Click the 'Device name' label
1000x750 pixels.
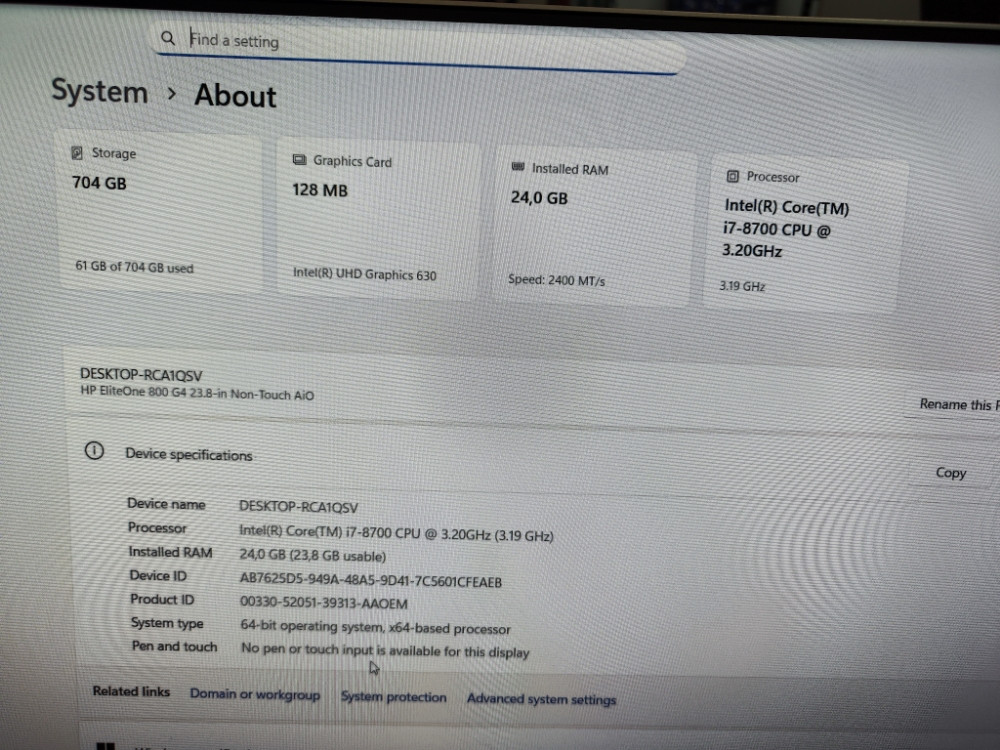pyautogui.click(x=166, y=504)
